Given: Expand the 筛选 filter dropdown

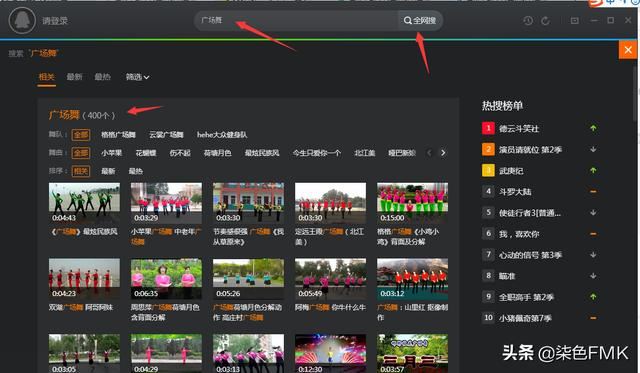Looking at the screenshot, I should click(137, 77).
